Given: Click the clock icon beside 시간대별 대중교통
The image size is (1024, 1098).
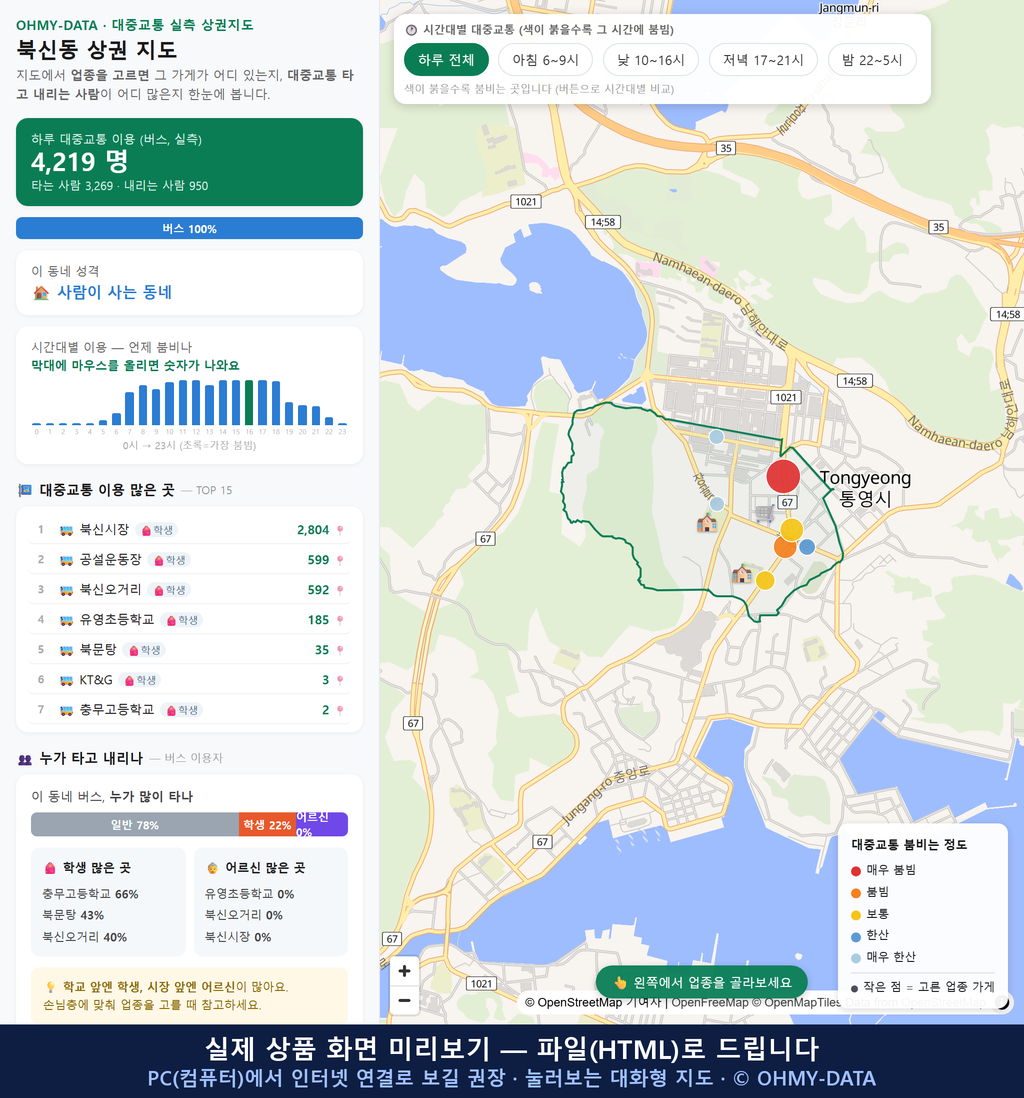Looking at the screenshot, I should click(x=411, y=30).
